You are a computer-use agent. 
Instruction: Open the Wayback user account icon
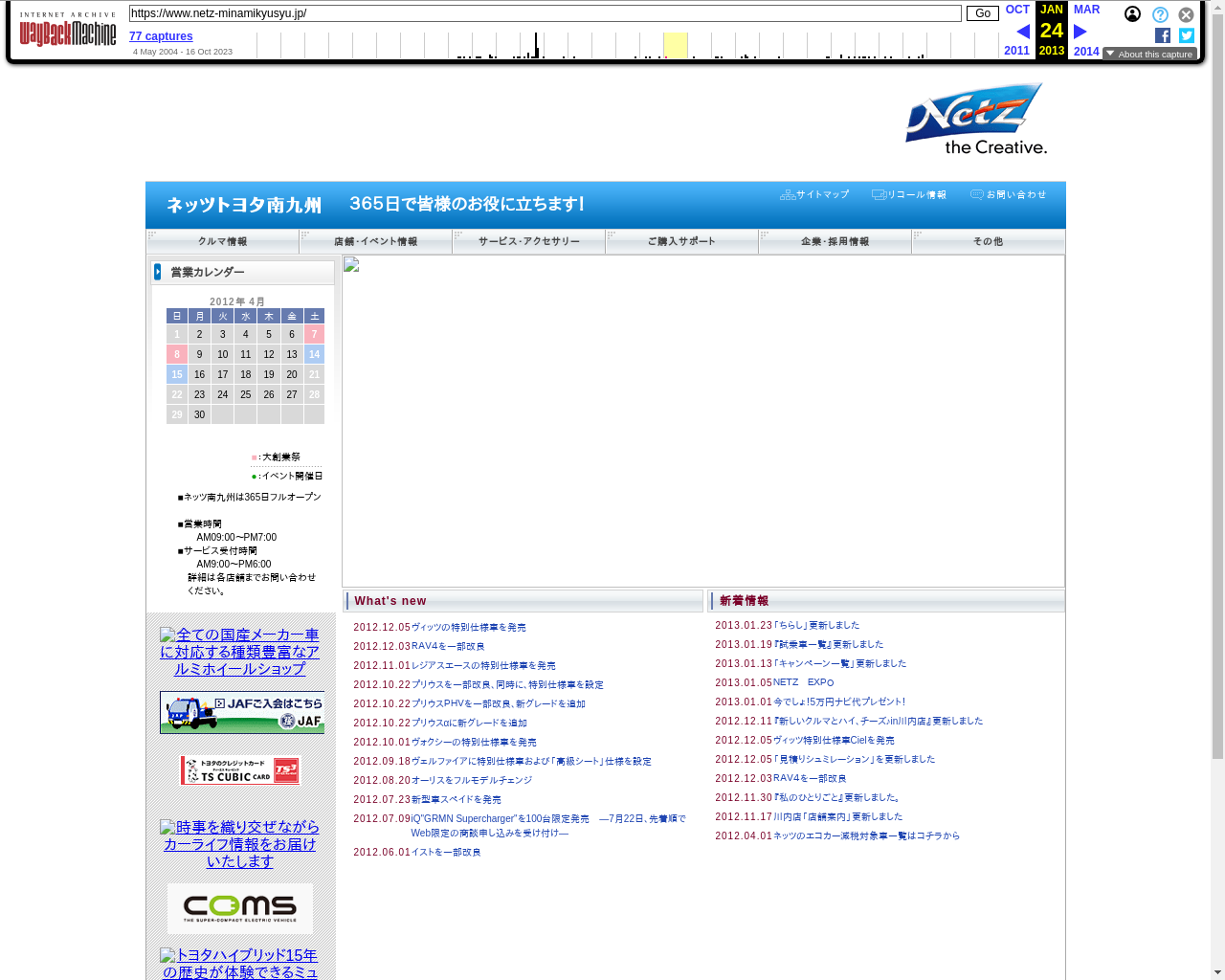[x=1132, y=14]
